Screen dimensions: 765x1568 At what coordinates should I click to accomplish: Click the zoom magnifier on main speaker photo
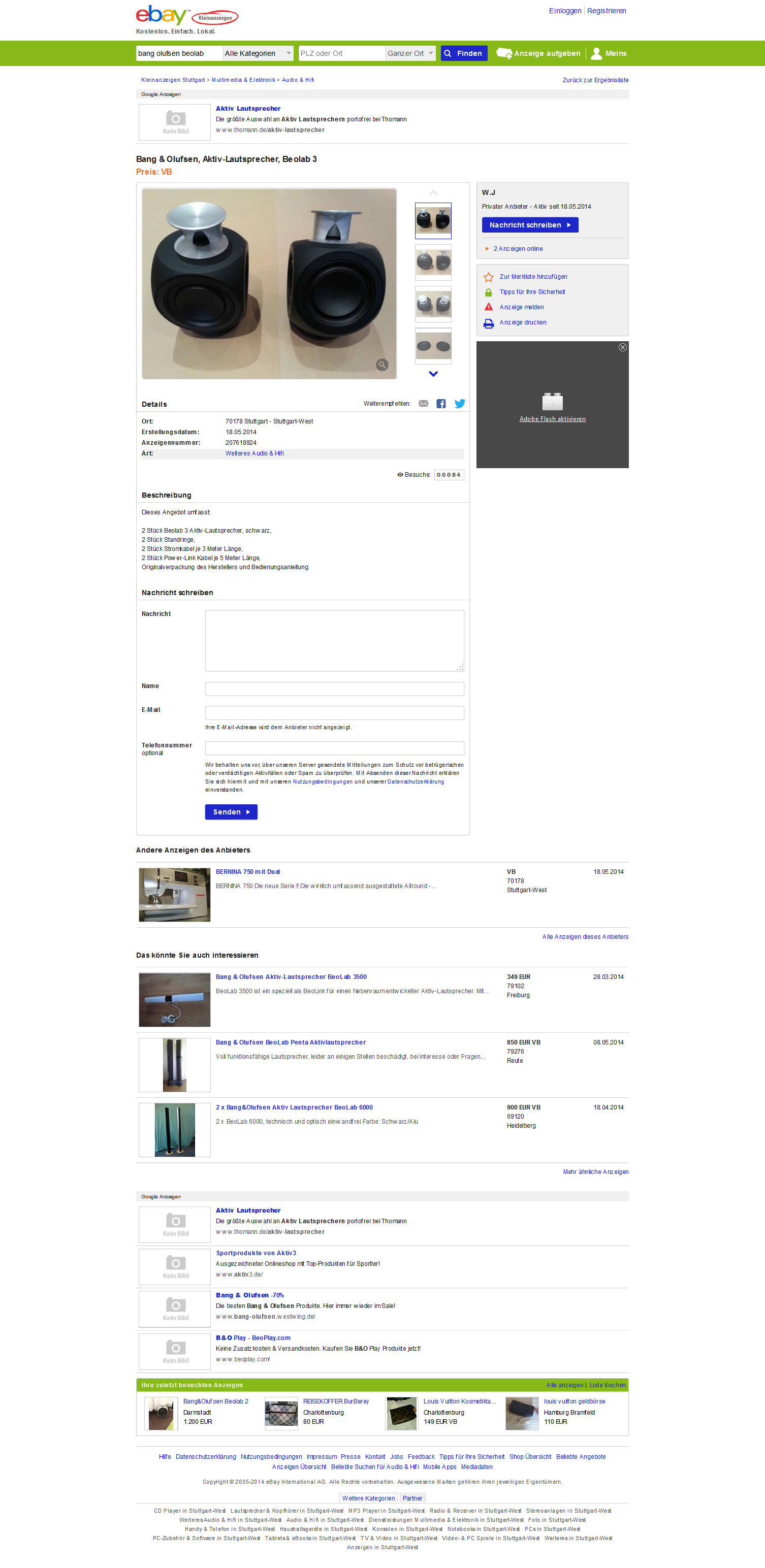[x=382, y=365]
